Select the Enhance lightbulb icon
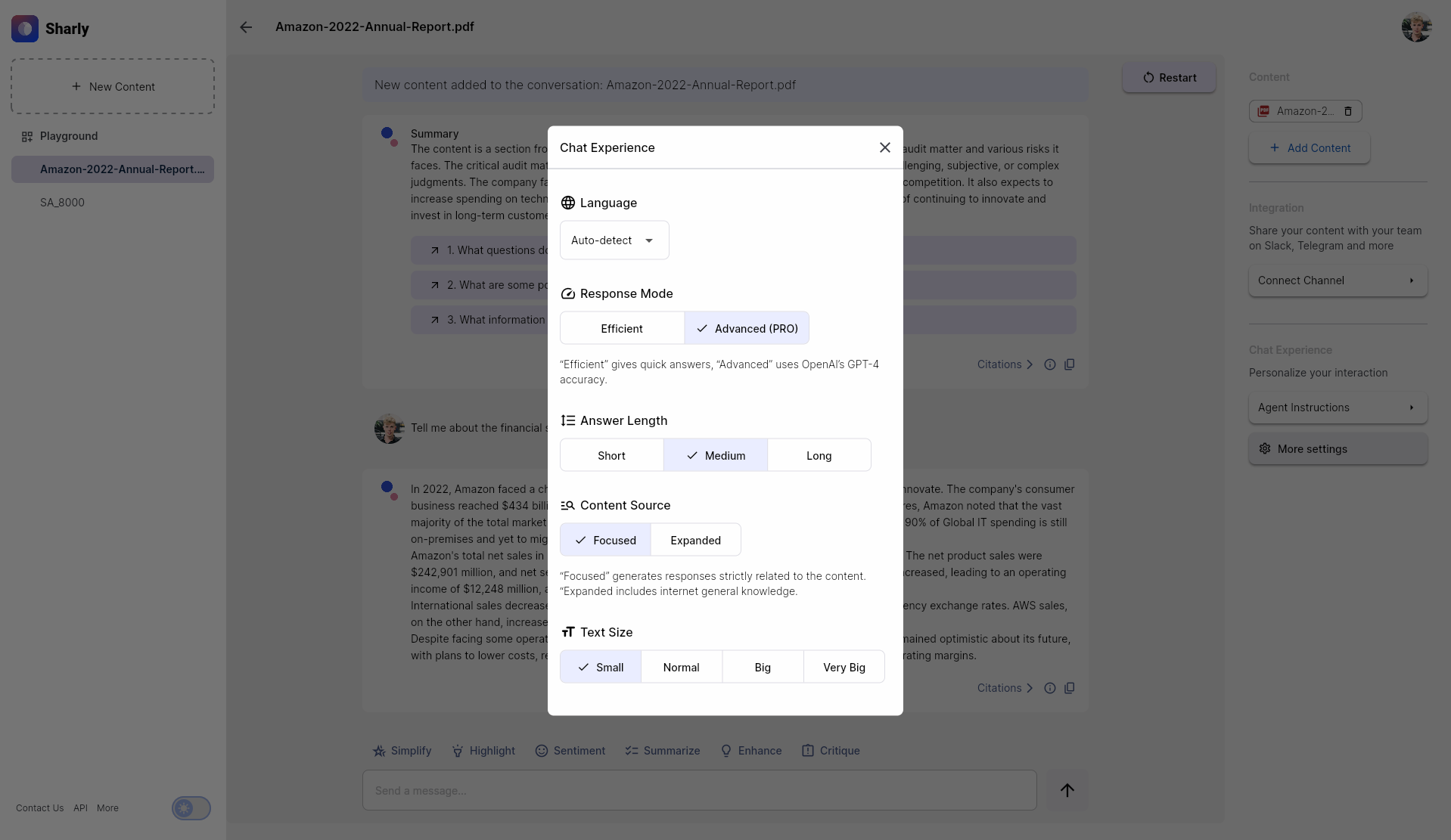The image size is (1451, 840). pos(726,750)
